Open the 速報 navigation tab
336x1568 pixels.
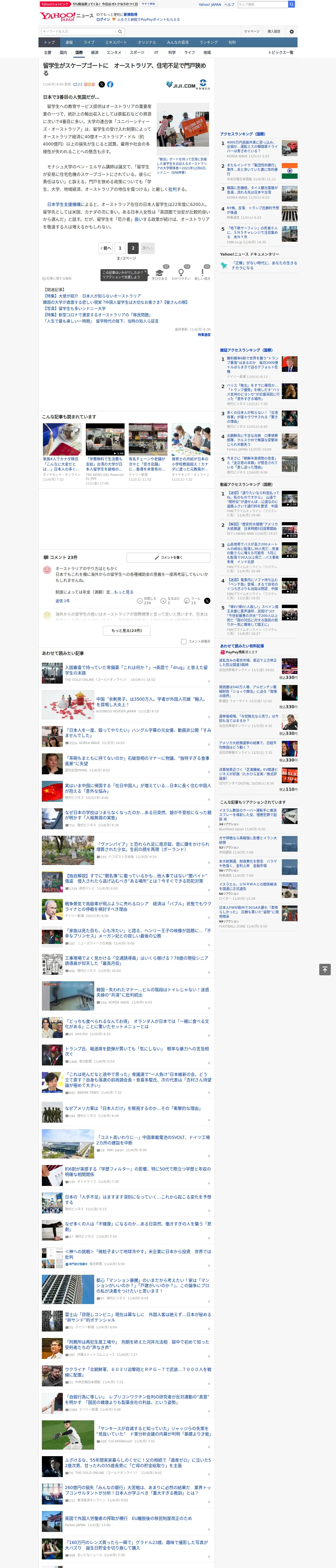(x=69, y=43)
